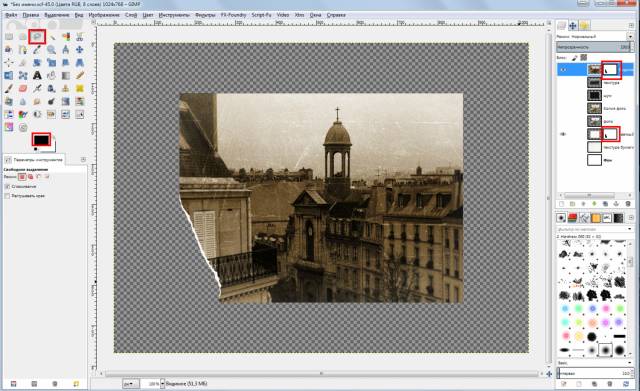Select the Crop tool
This screenshot has height=391, width=640.
tap(23, 62)
